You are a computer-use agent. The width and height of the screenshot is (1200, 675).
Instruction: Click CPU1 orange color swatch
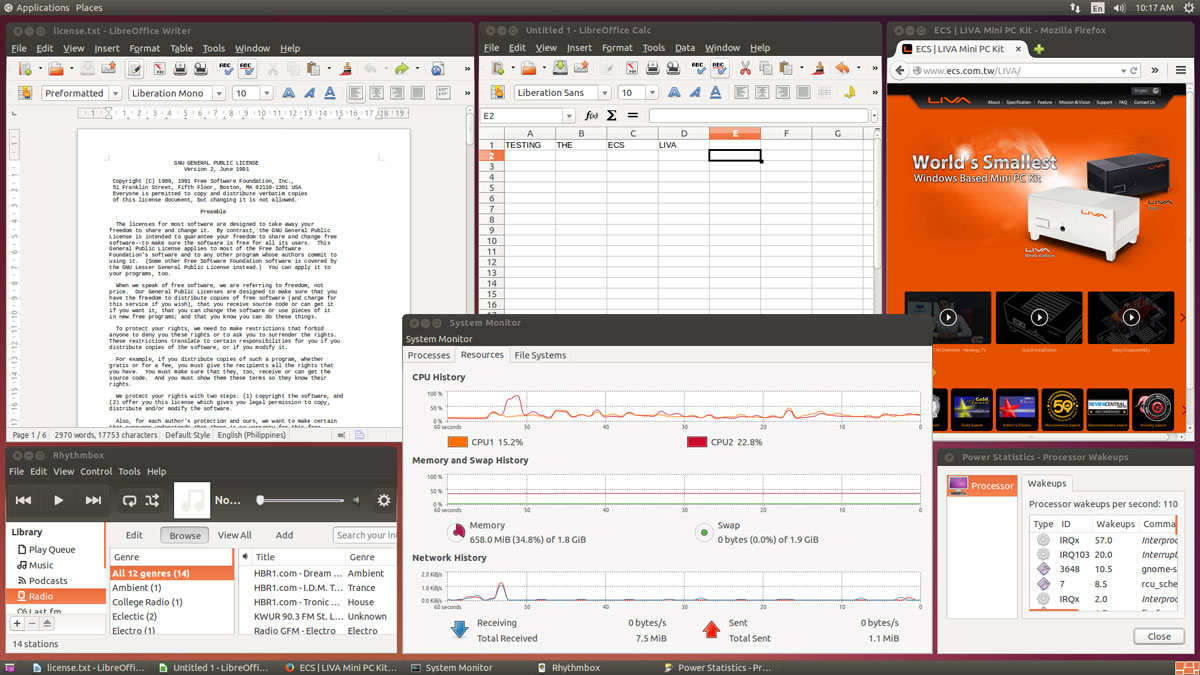pyautogui.click(x=457, y=442)
